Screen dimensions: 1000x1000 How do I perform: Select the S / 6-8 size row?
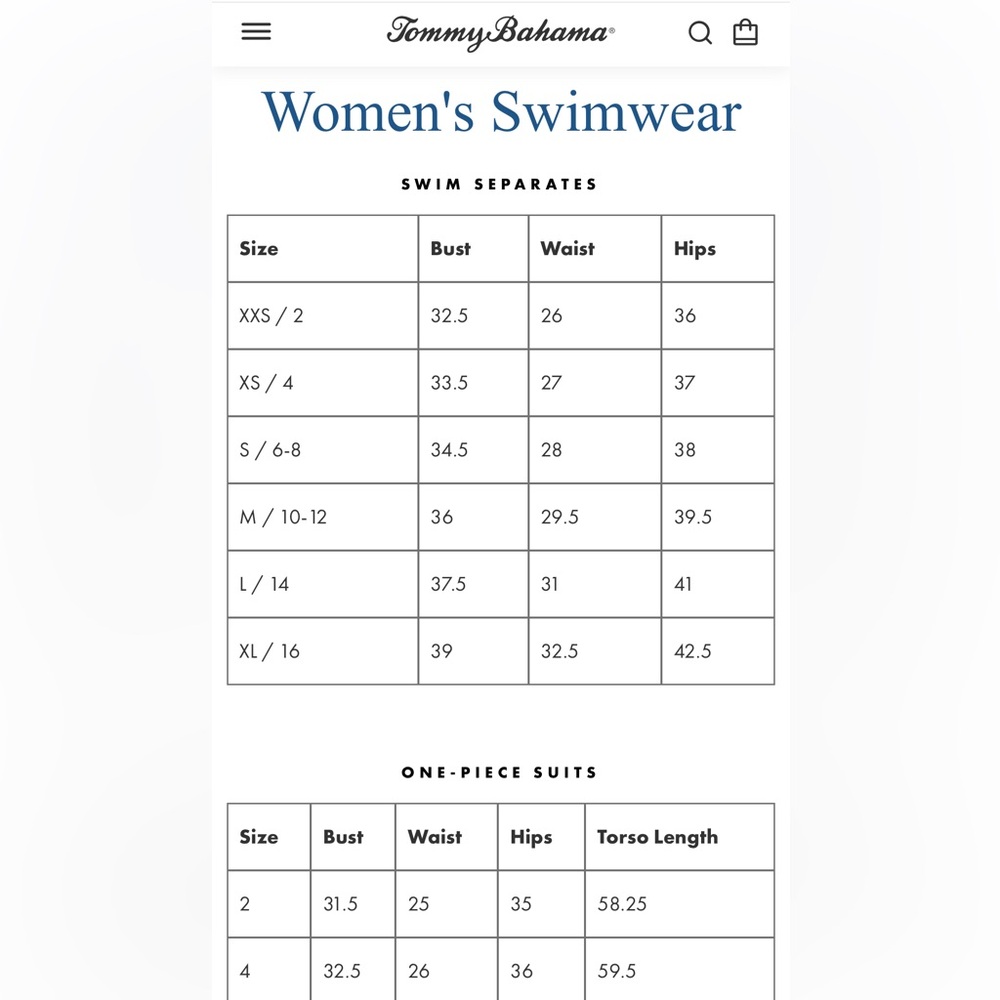click(x=501, y=450)
